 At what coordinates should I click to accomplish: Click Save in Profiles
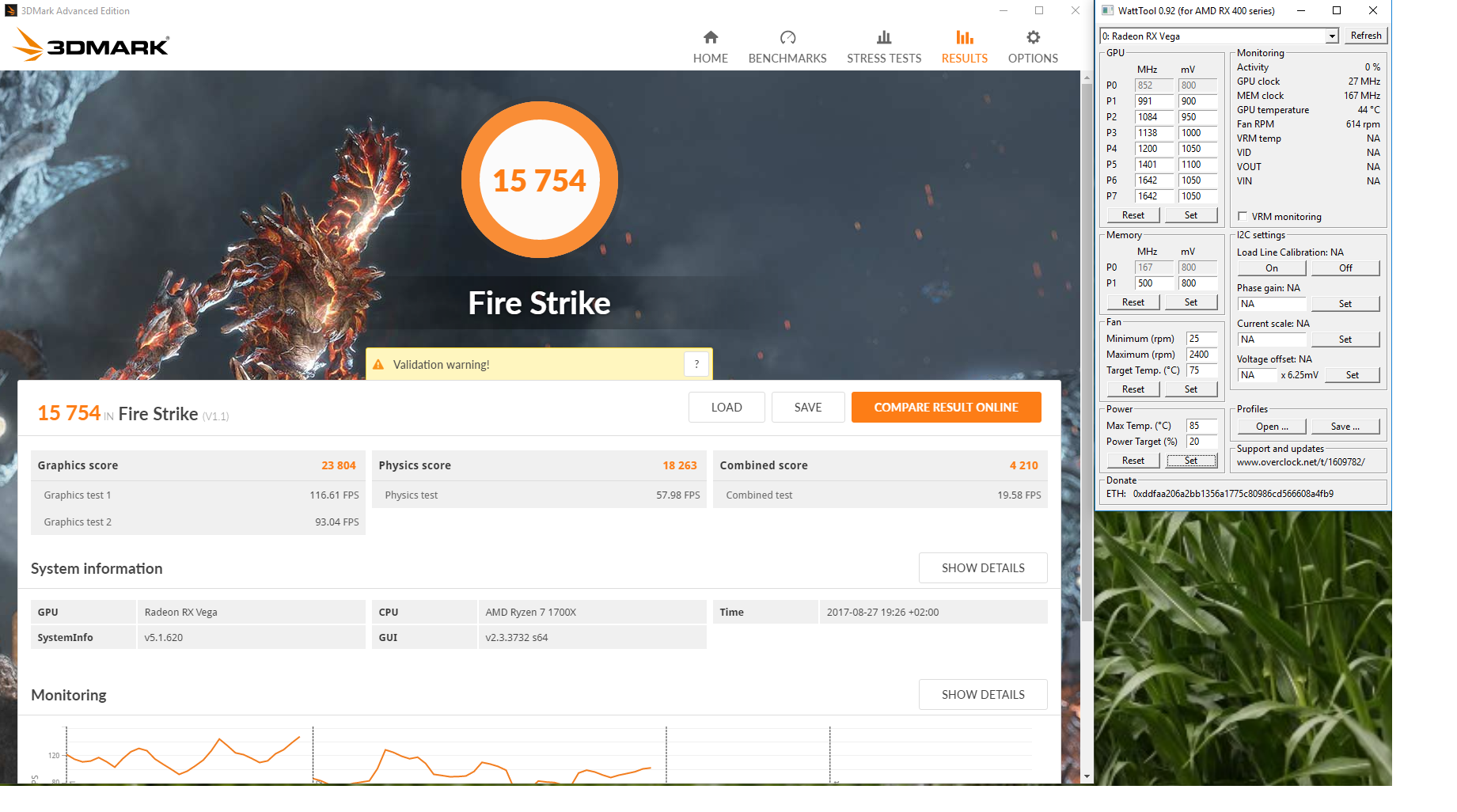click(1345, 427)
